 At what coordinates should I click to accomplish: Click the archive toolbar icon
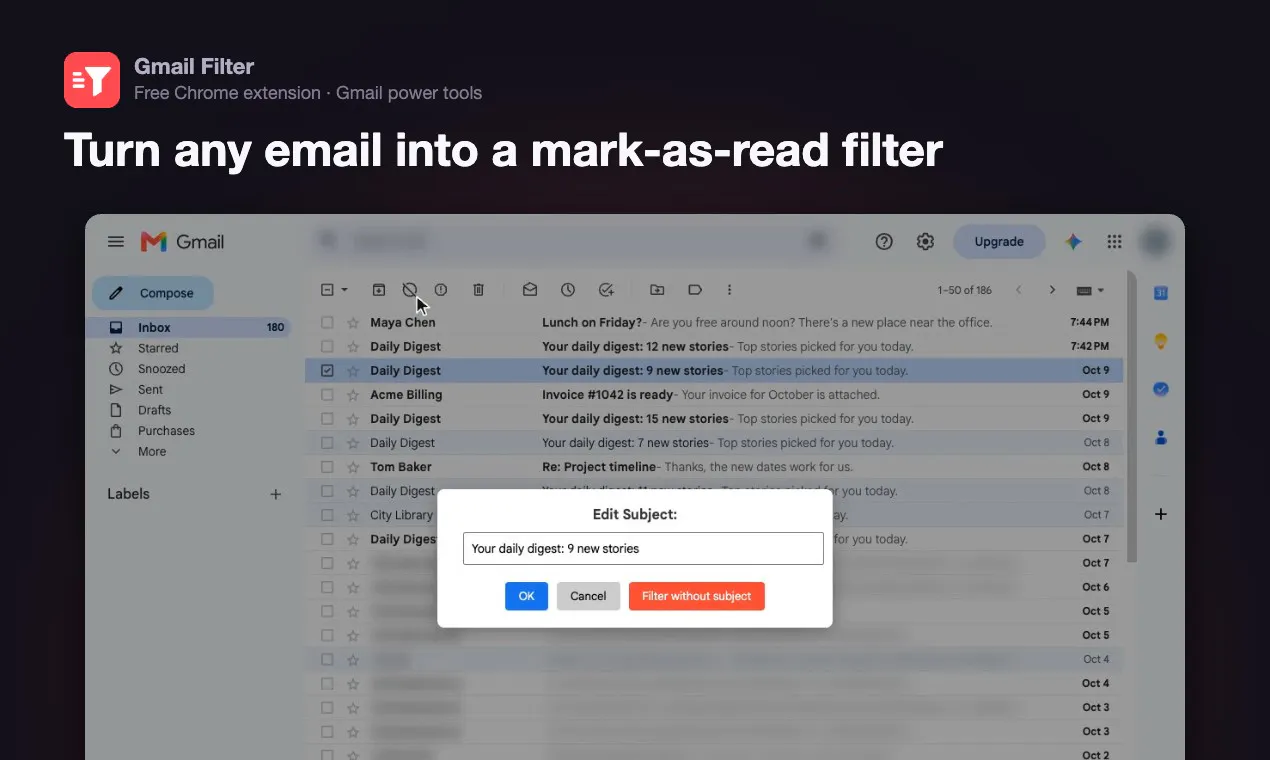[x=379, y=290]
